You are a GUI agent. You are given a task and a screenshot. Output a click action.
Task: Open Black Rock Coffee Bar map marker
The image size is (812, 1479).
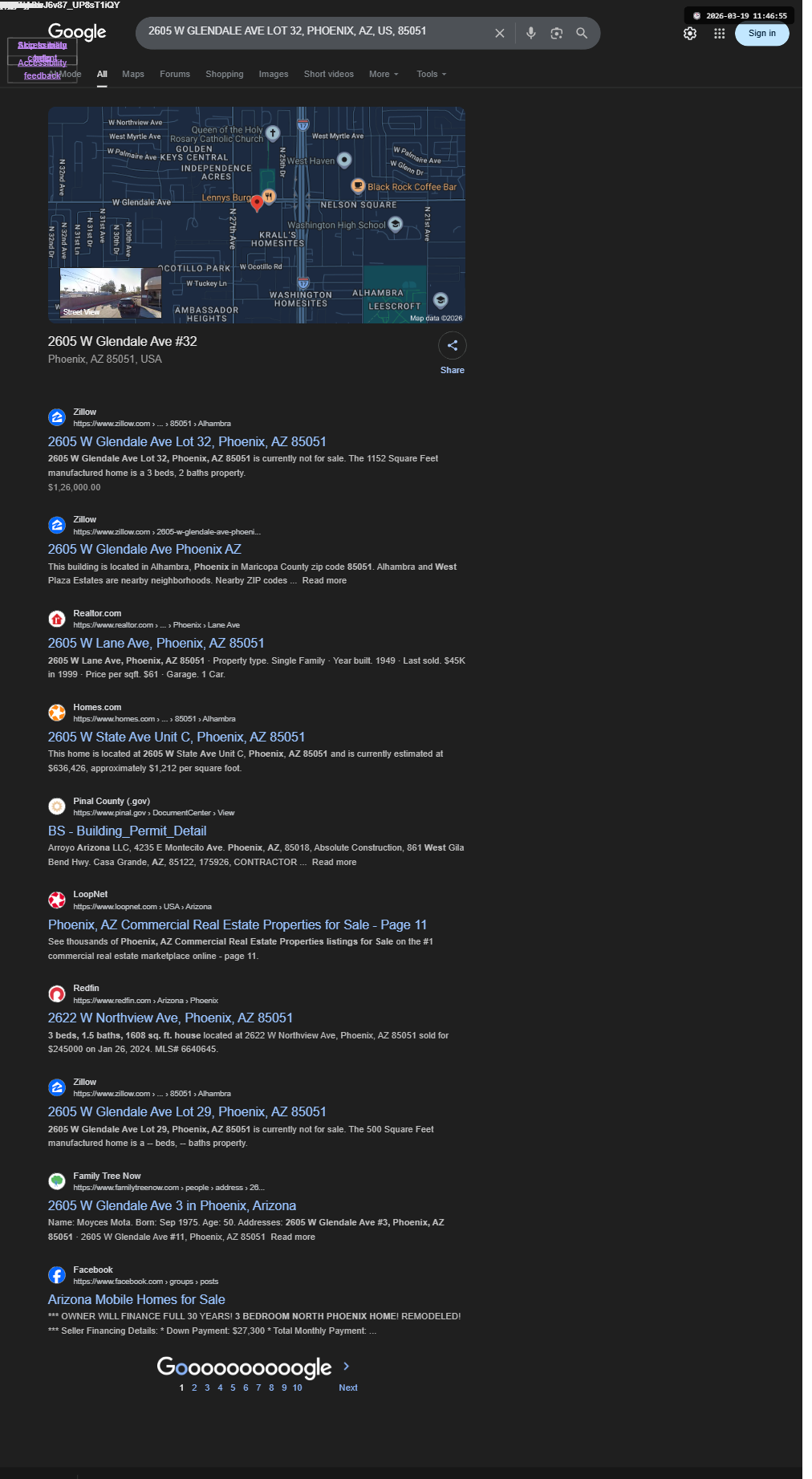[359, 186]
